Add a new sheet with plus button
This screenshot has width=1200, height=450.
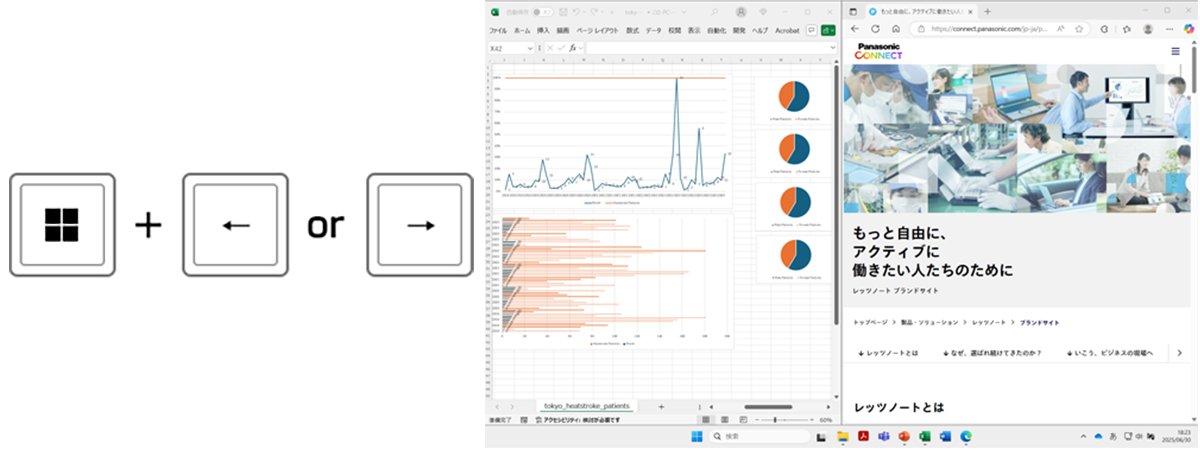point(660,406)
